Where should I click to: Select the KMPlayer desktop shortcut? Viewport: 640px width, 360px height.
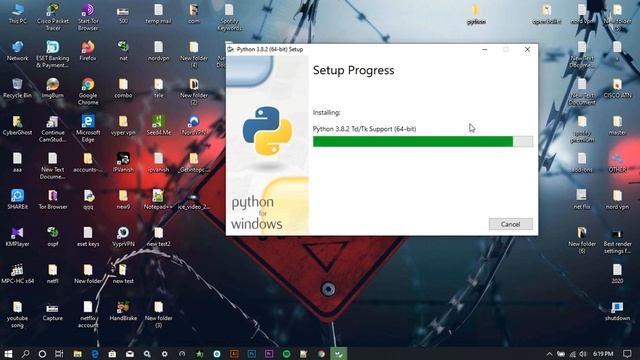point(17,237)
